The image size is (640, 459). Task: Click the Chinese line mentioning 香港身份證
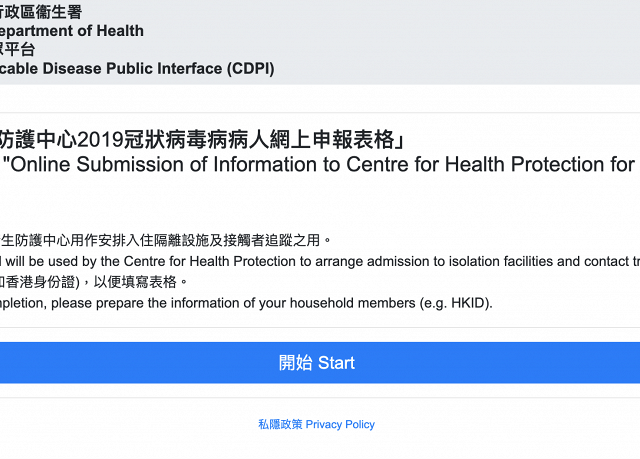93,282
